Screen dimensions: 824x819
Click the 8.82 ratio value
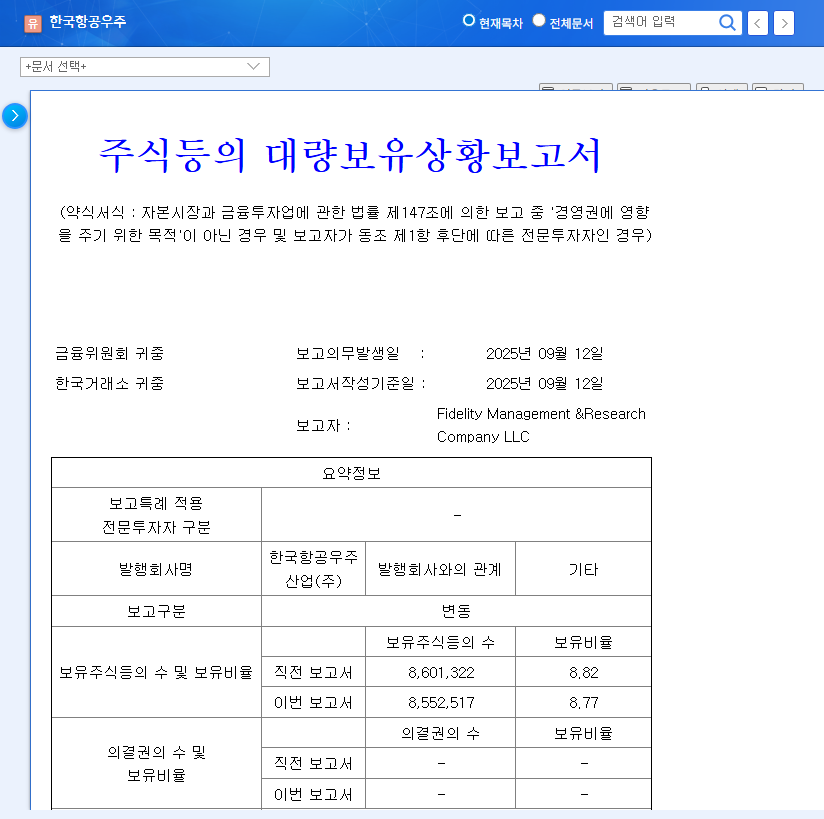pyautogui.click(x=583, y=672)
